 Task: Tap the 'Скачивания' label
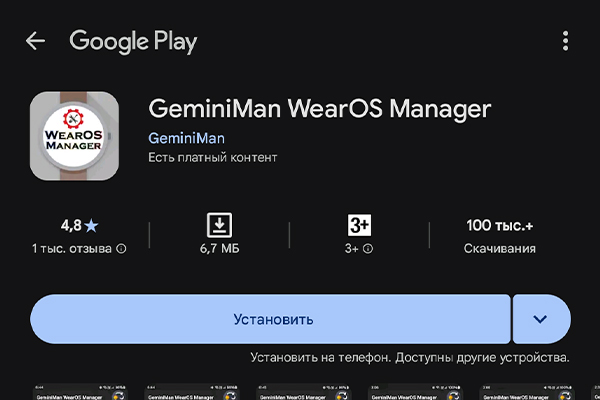(x=499, y=249)
